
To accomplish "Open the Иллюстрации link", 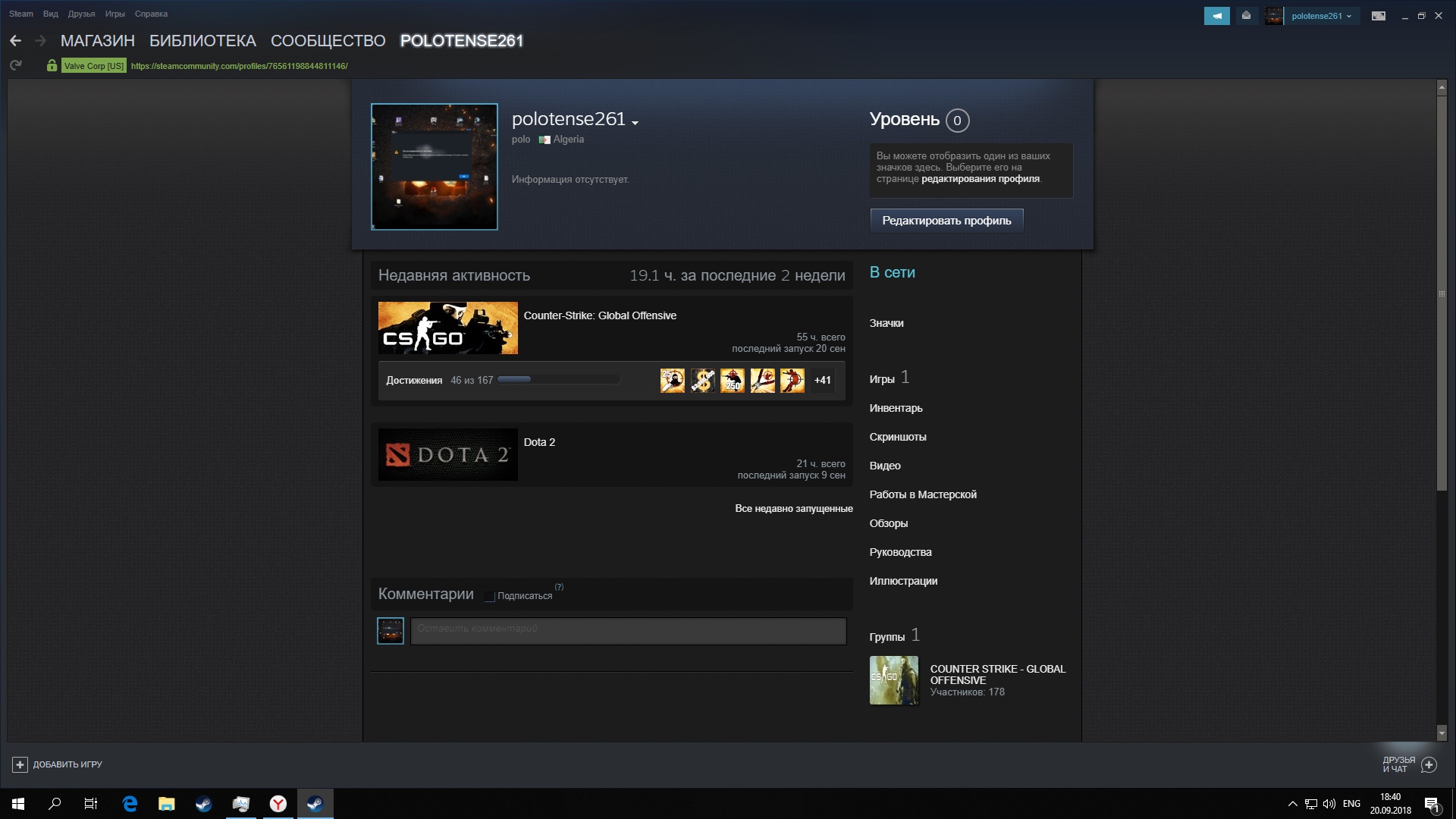I will point(903,581).
